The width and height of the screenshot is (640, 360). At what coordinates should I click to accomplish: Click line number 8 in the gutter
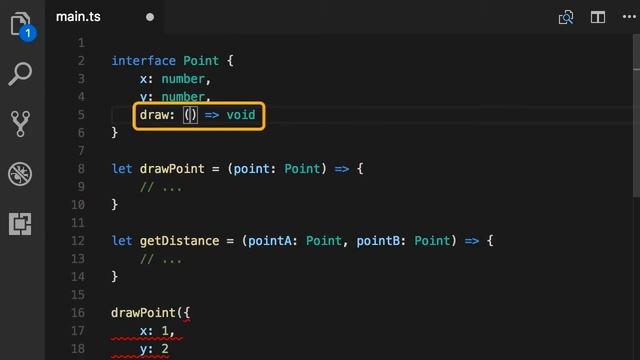click(x=81, y=169)
